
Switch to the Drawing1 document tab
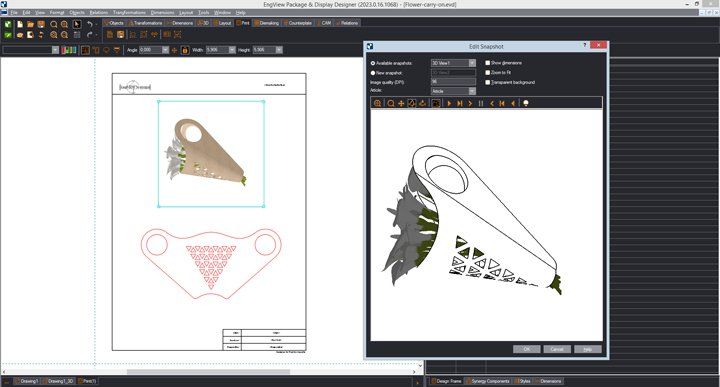point(27,381)
